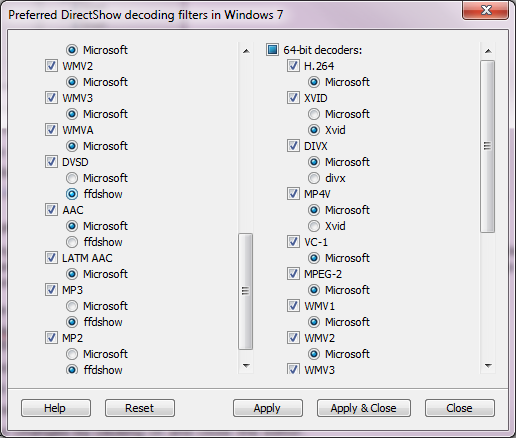Select Microsoft radio under LATM AAC
The height and width of the screenshot is (438, 516).
(72, 274)
